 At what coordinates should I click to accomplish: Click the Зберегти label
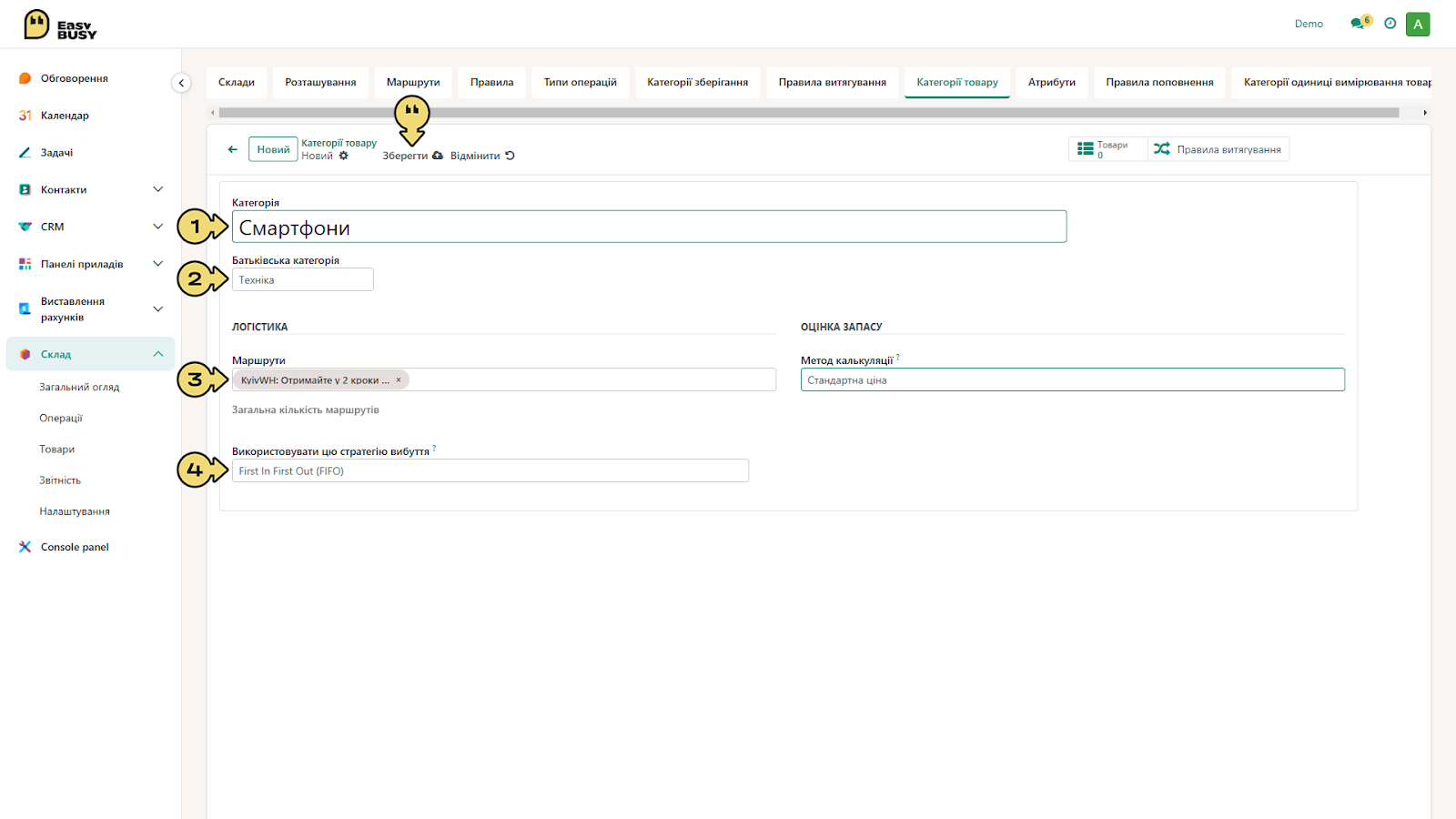[405, 156]
